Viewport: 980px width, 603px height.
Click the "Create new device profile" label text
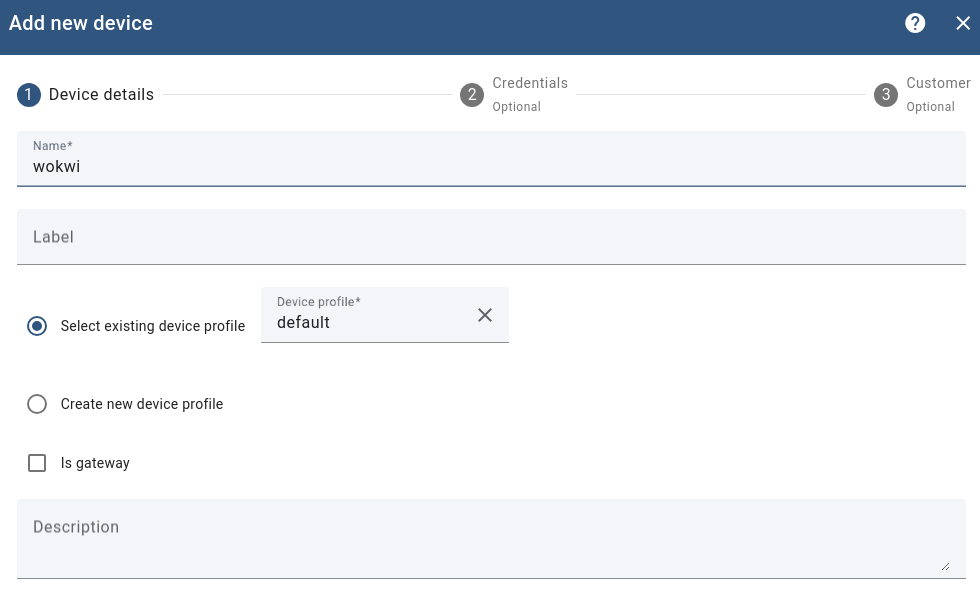coord(142,404)
